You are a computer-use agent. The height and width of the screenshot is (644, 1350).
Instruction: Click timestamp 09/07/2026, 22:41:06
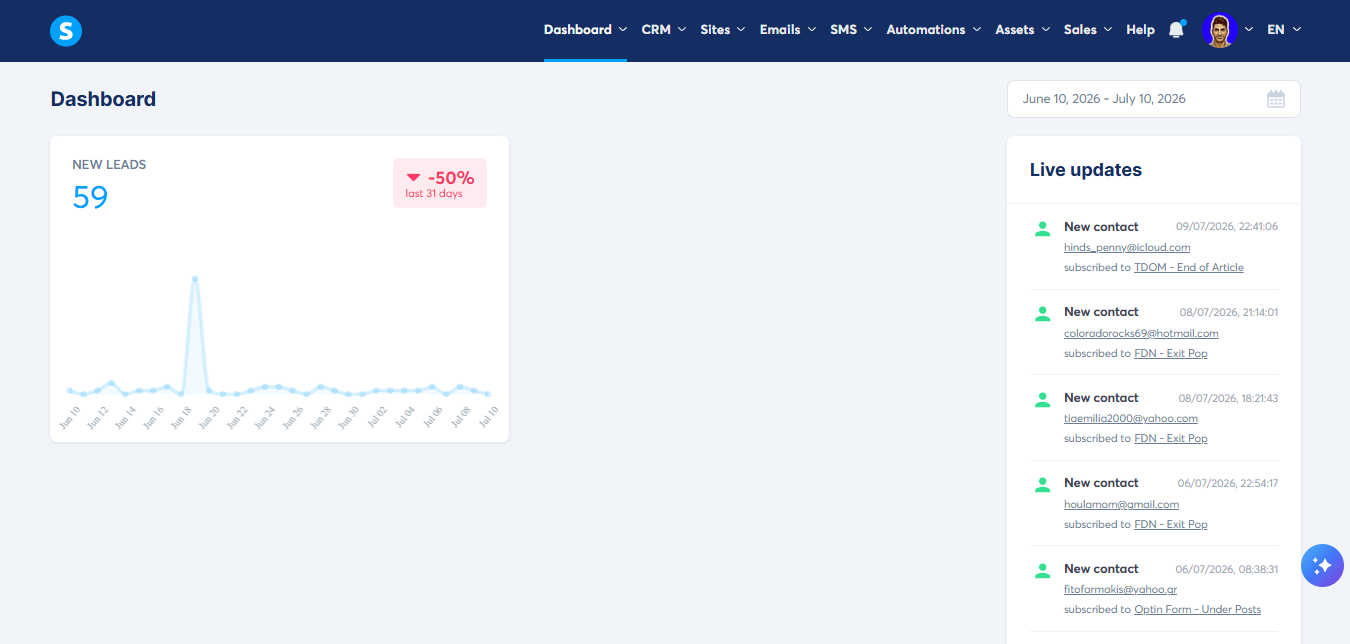coord(1227,227)
